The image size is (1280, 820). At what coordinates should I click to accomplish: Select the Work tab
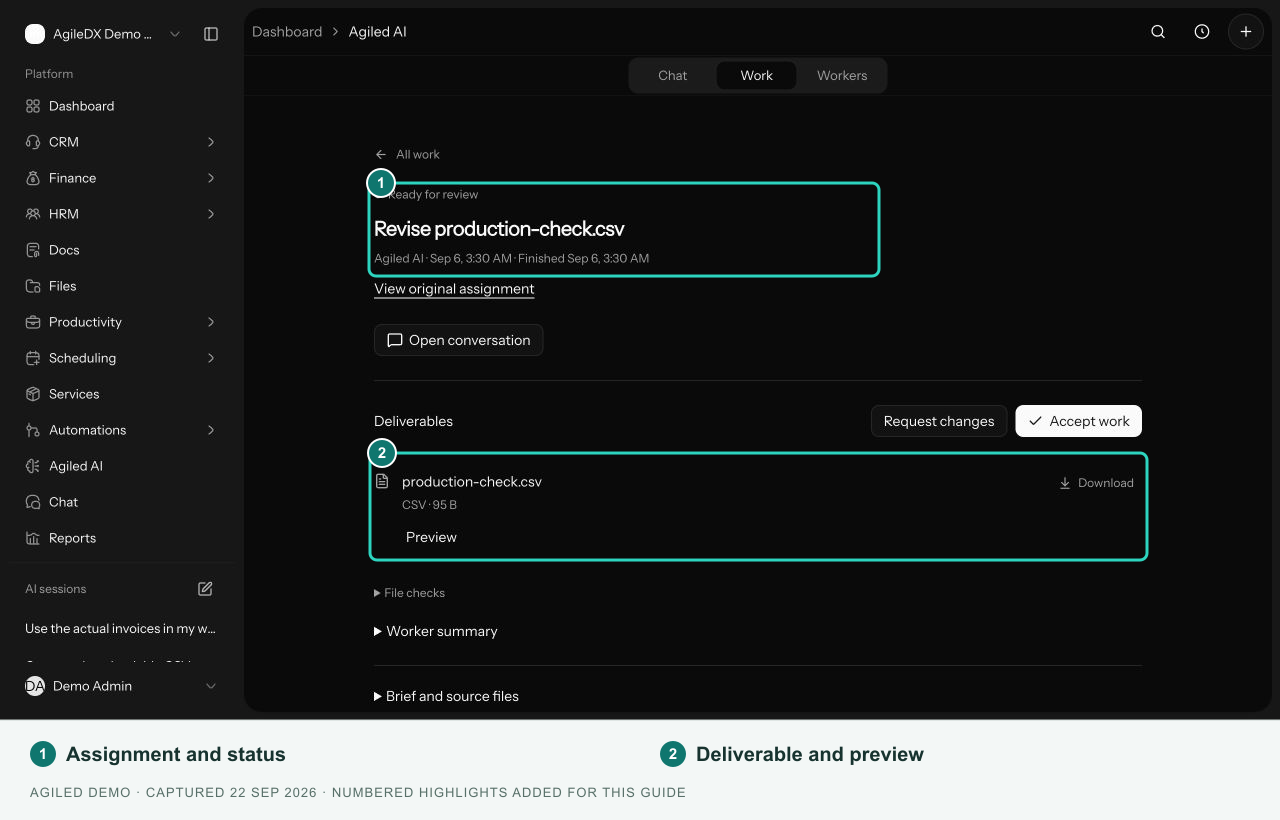pyautogui.click(x=757, y=76)
